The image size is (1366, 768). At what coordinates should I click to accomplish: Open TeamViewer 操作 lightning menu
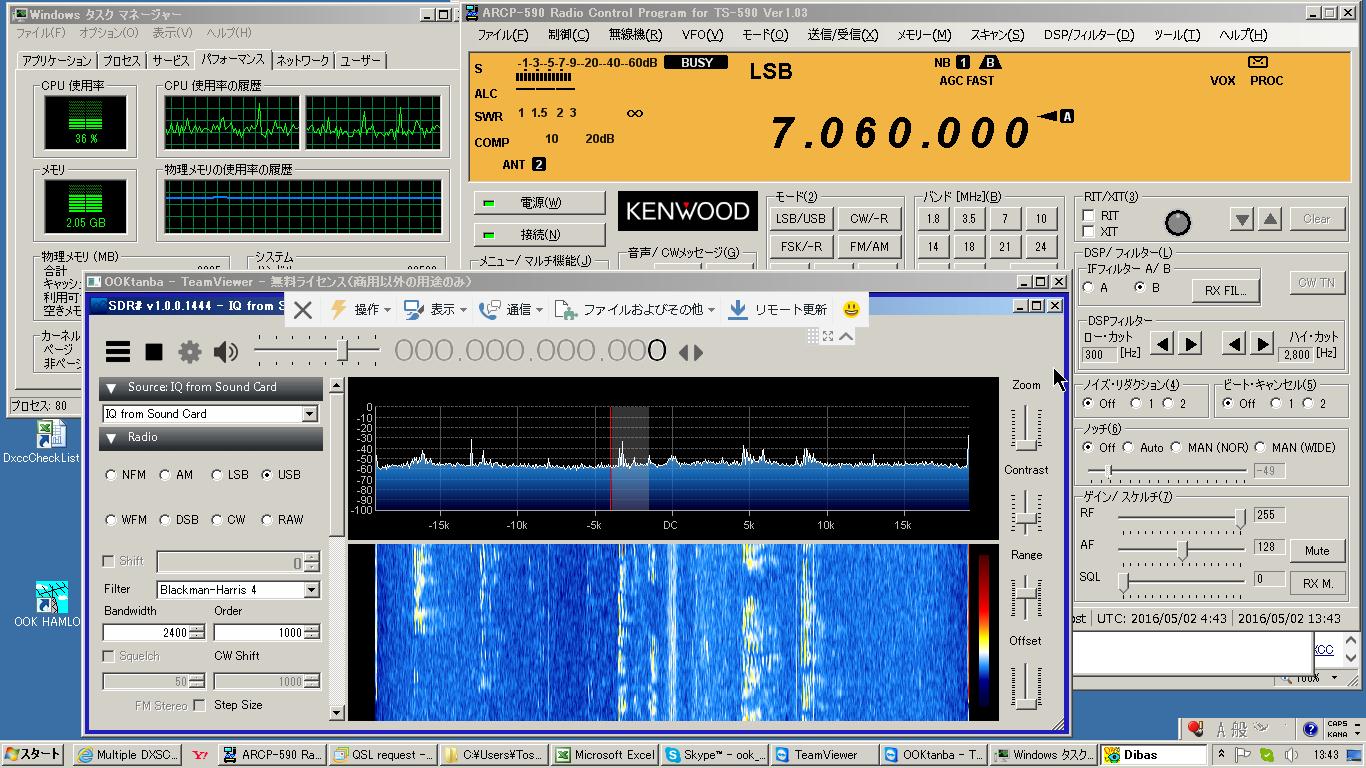[x=360, y=310]
